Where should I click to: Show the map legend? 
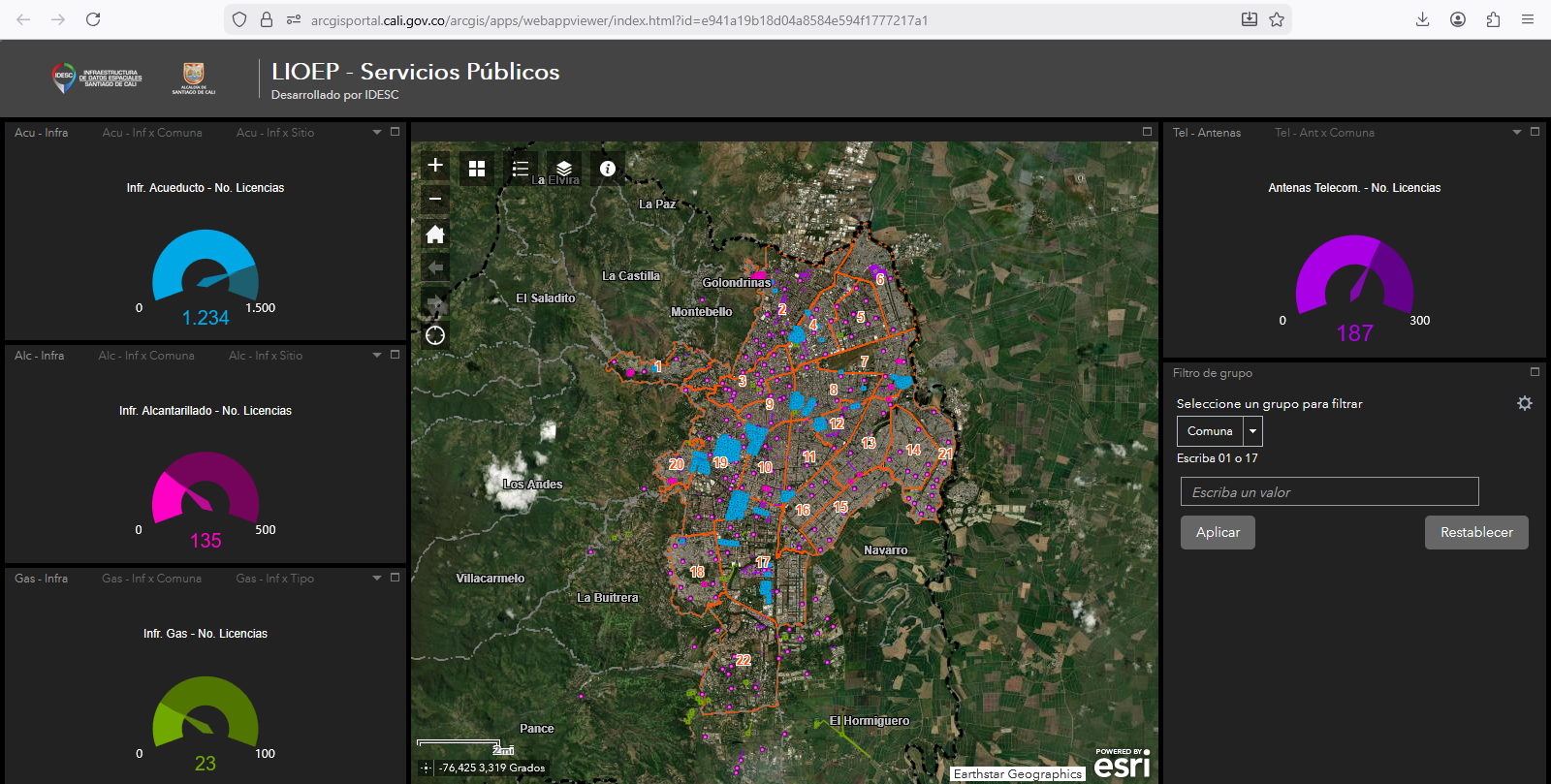pos(521,169)
